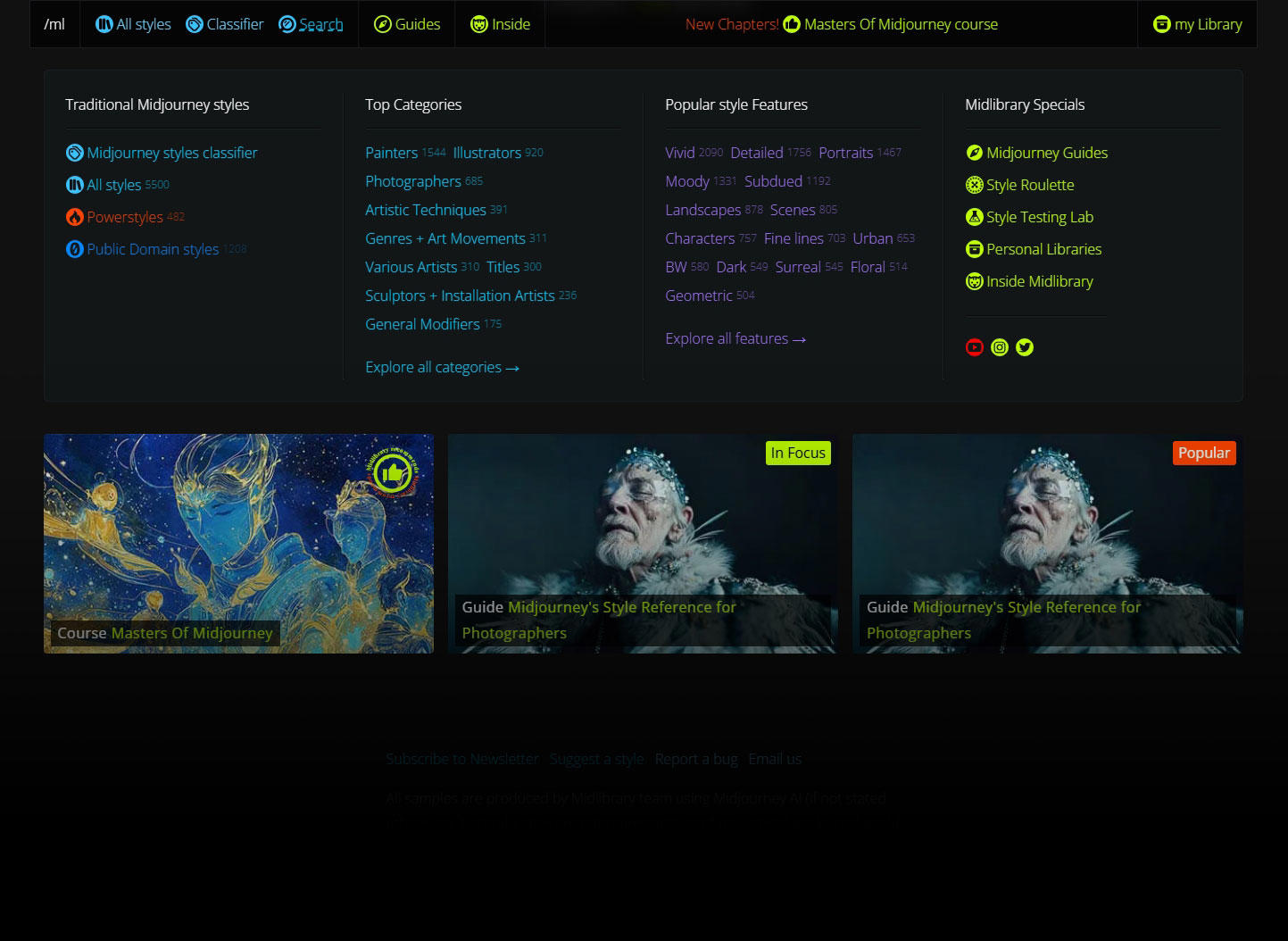Screen dimensions: 1288x941
Task: Open the Urban feature link
Action: (873, 238)
